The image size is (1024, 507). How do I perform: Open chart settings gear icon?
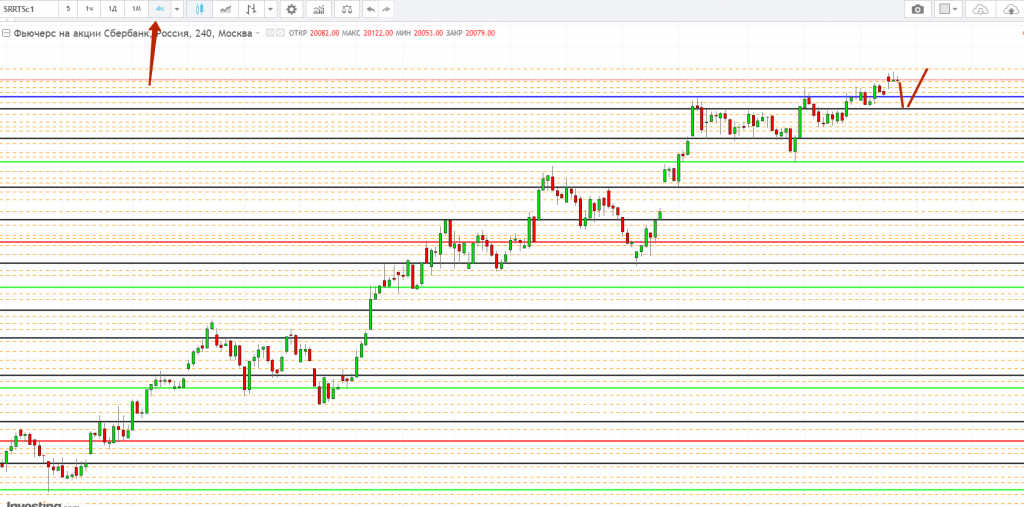click(291, 9)
